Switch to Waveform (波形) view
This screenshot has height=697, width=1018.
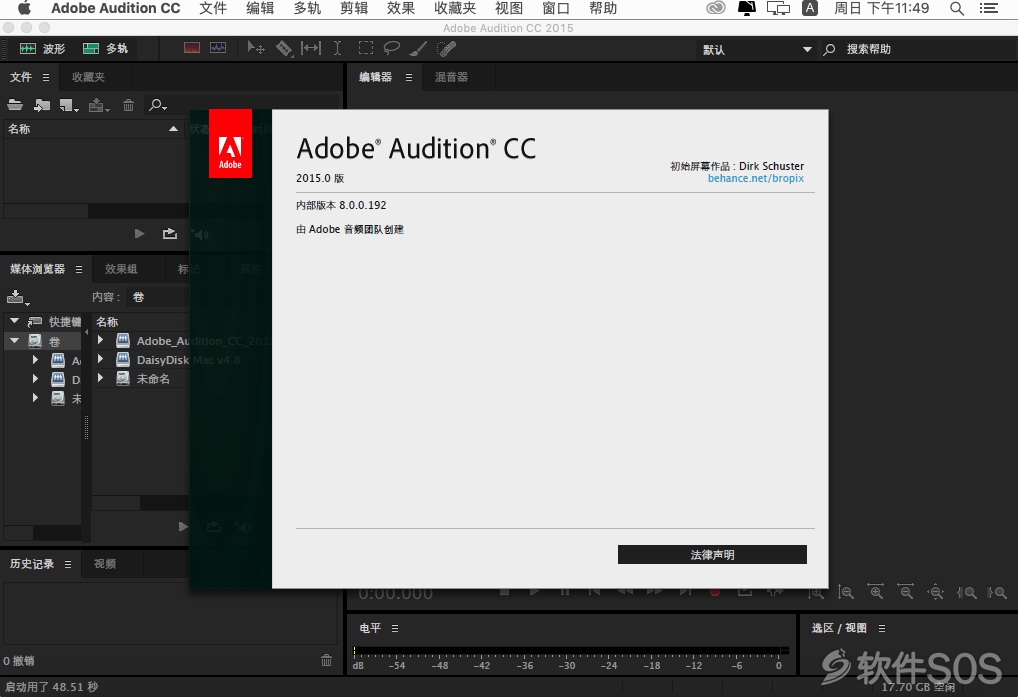[42, 49]
